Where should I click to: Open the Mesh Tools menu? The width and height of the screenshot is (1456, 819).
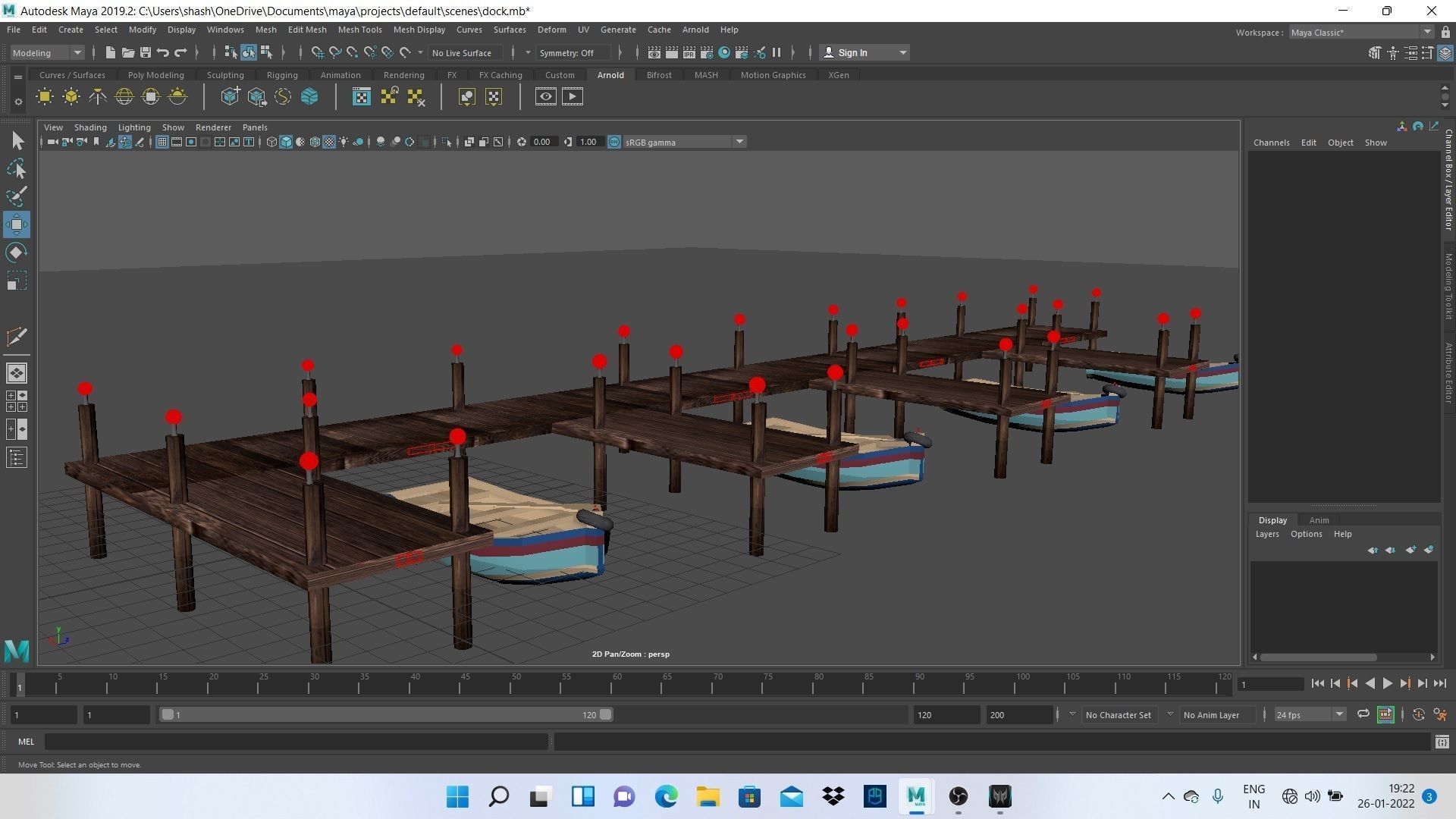(x=359, y=30)
